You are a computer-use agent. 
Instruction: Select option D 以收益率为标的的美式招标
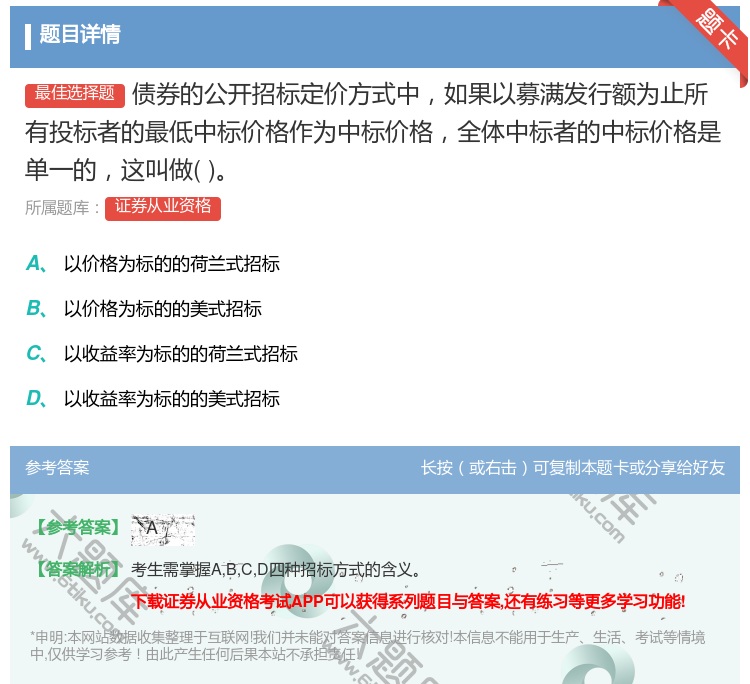click(153, 398)
